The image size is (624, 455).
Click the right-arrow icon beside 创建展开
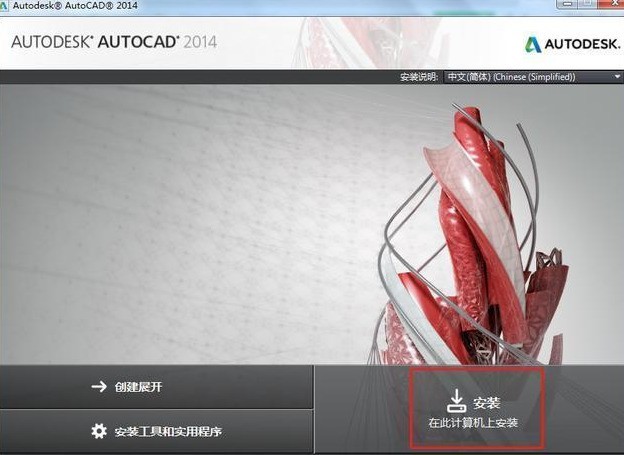pos(98,386)
